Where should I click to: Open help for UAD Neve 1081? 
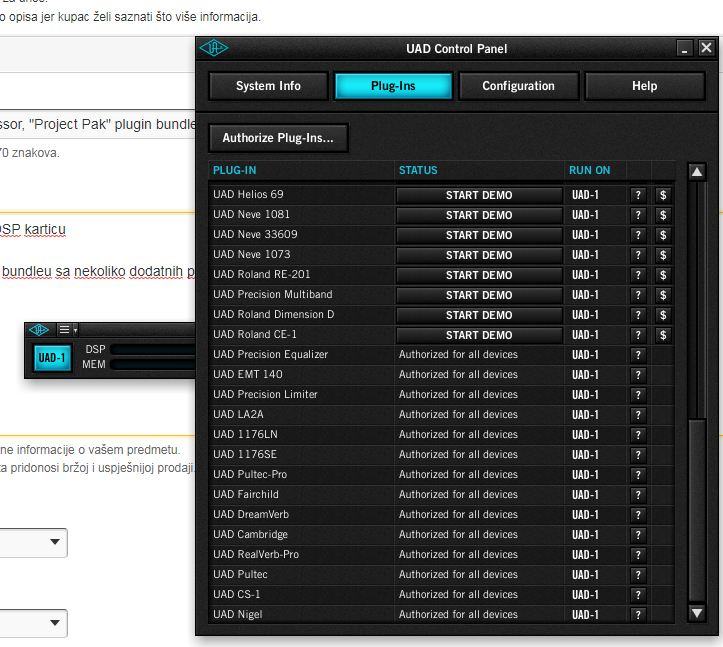click(638, 215)
